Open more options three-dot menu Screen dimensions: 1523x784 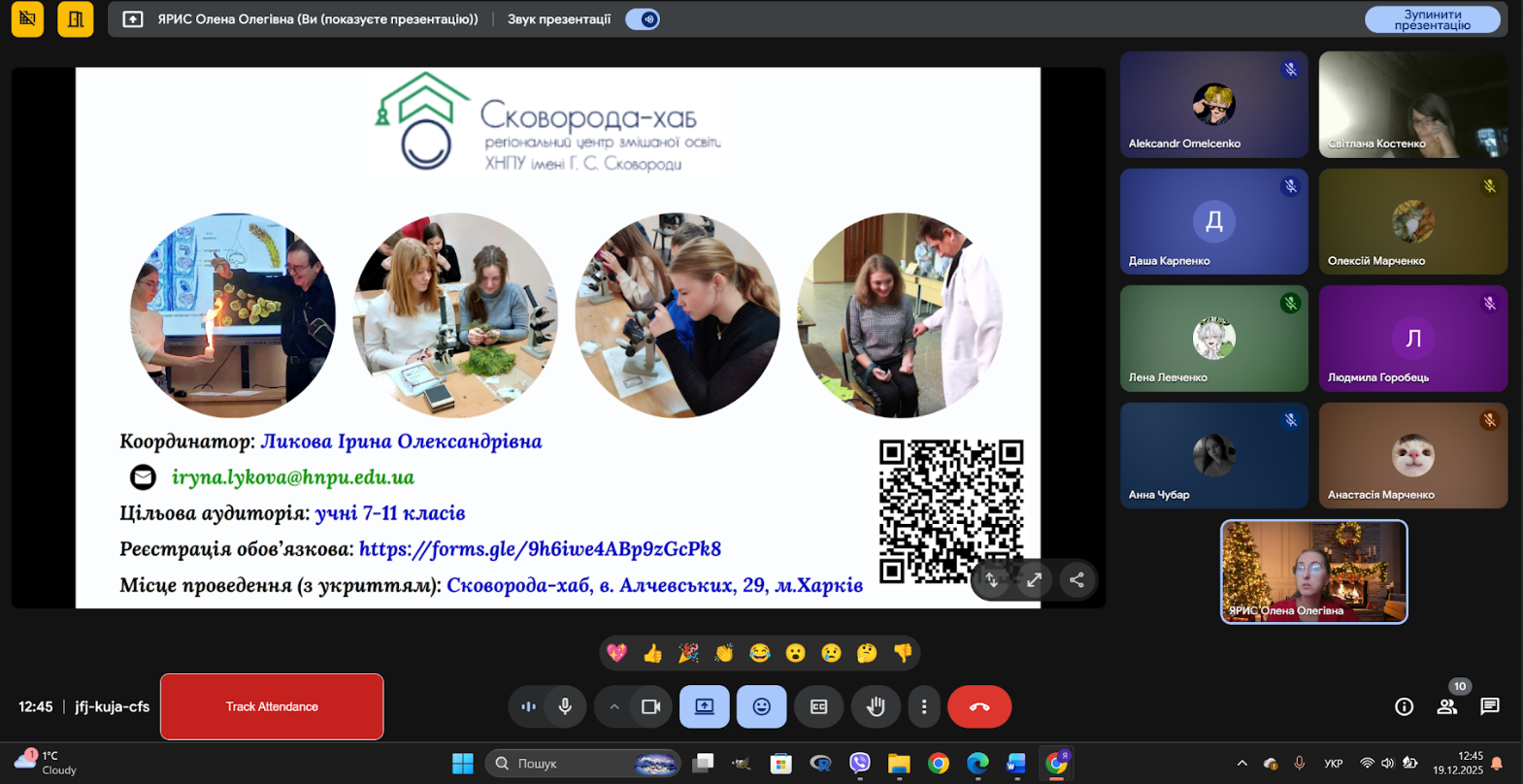(924, 706)
